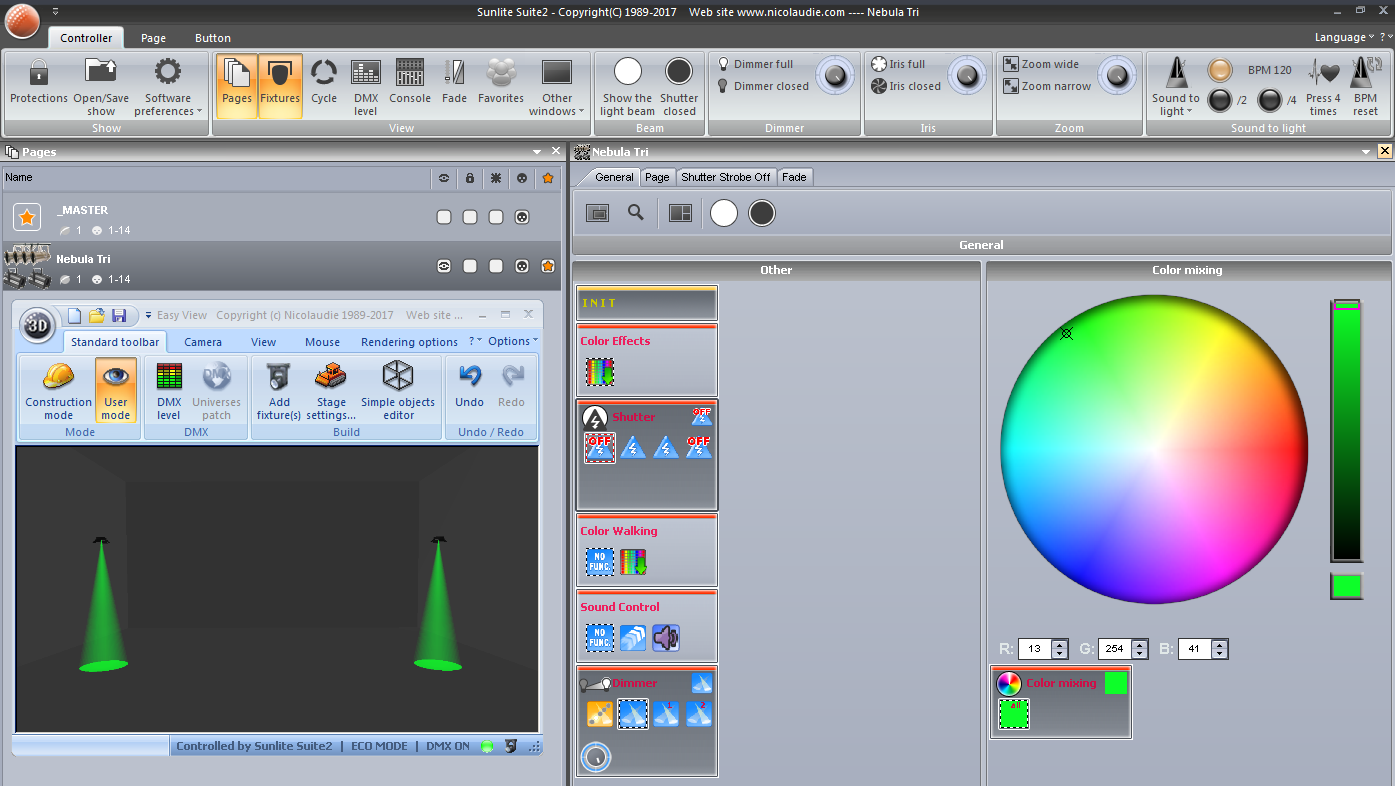Toggle the Pages view button

point(237,85)
